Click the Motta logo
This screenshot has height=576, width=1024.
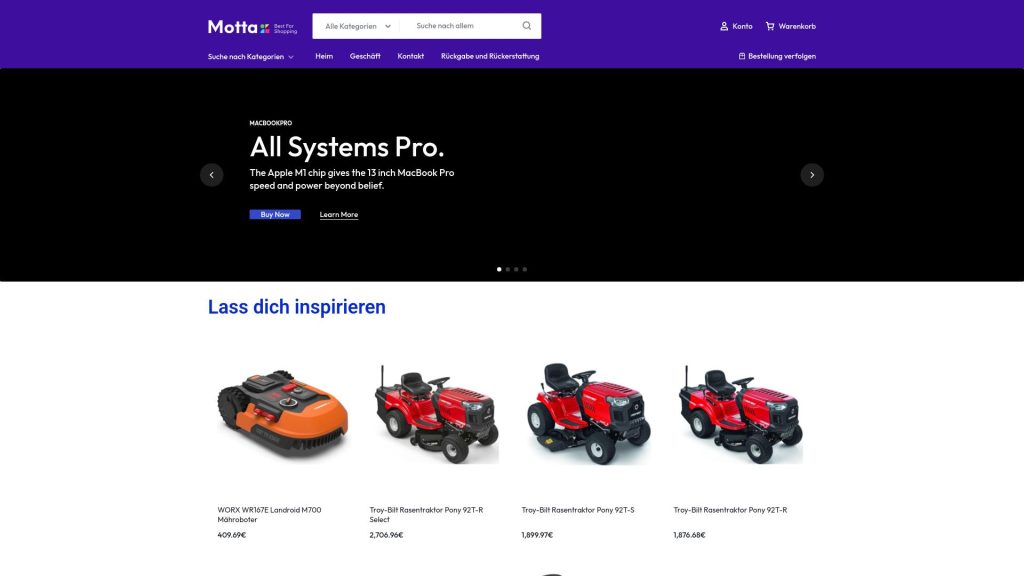pyautogui.click(x=252, y=27)
